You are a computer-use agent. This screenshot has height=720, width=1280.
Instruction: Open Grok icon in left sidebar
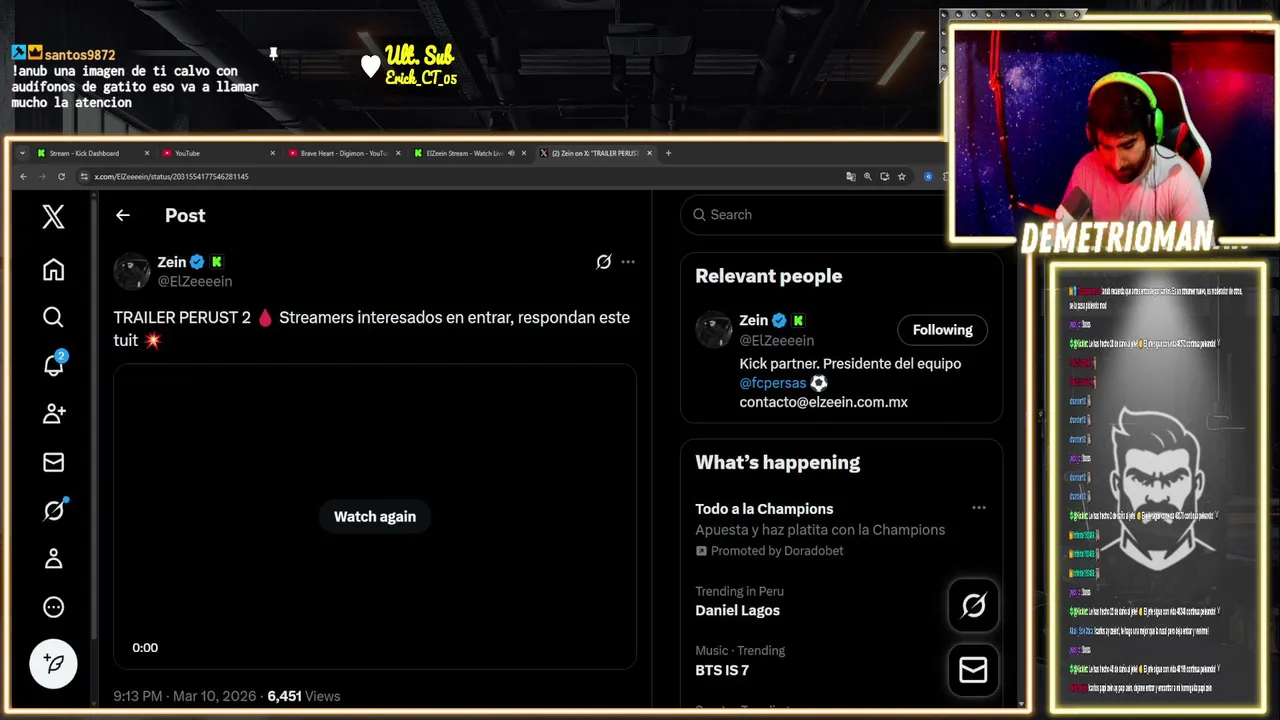tap(54, 509)
